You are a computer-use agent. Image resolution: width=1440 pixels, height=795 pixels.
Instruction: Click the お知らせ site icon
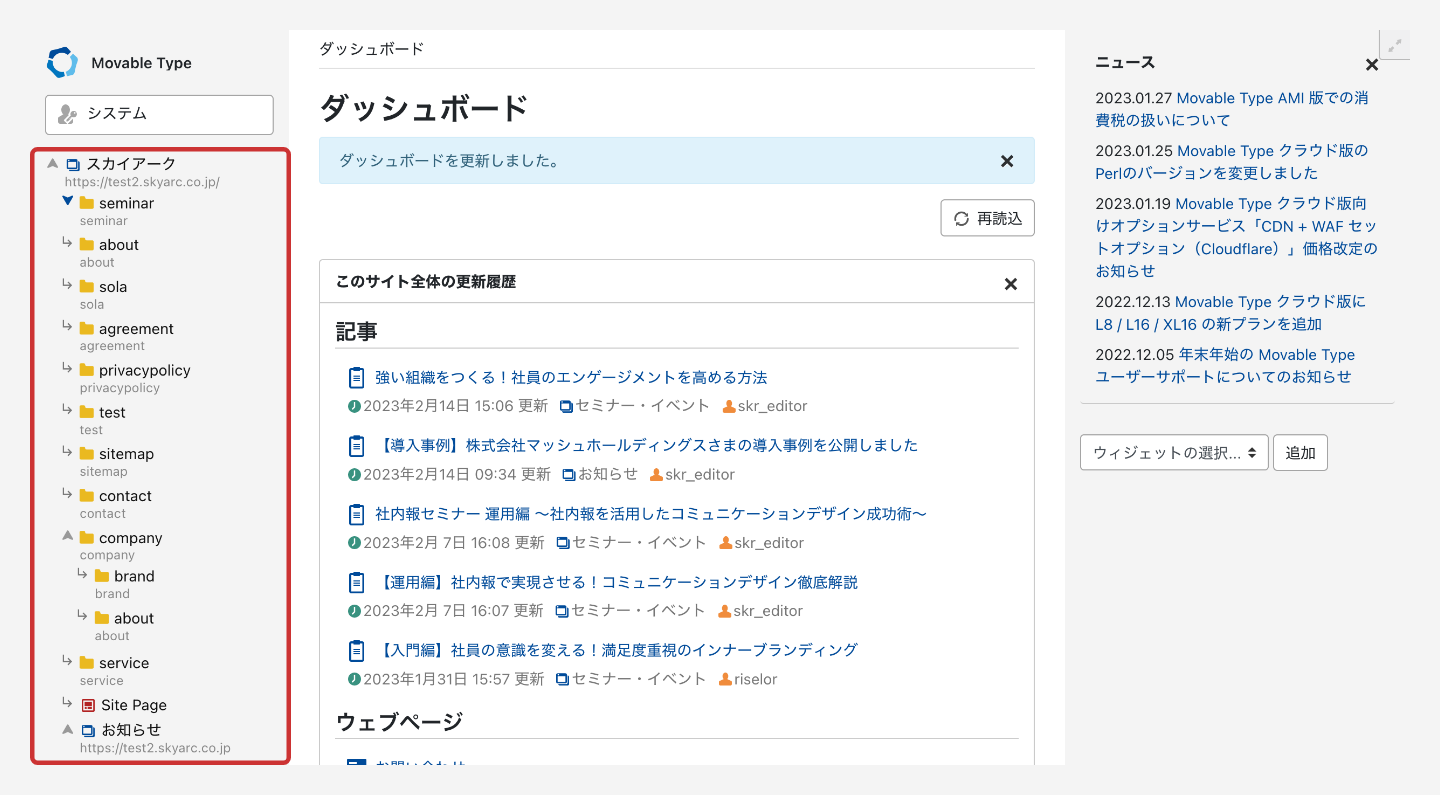[88, 730]
